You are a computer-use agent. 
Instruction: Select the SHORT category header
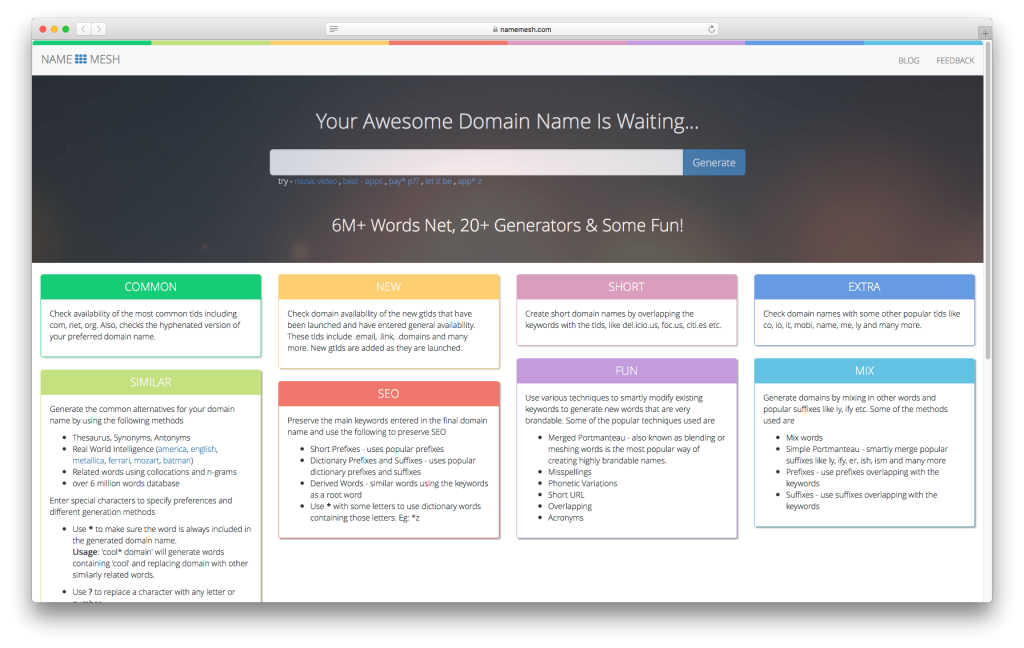626,287
